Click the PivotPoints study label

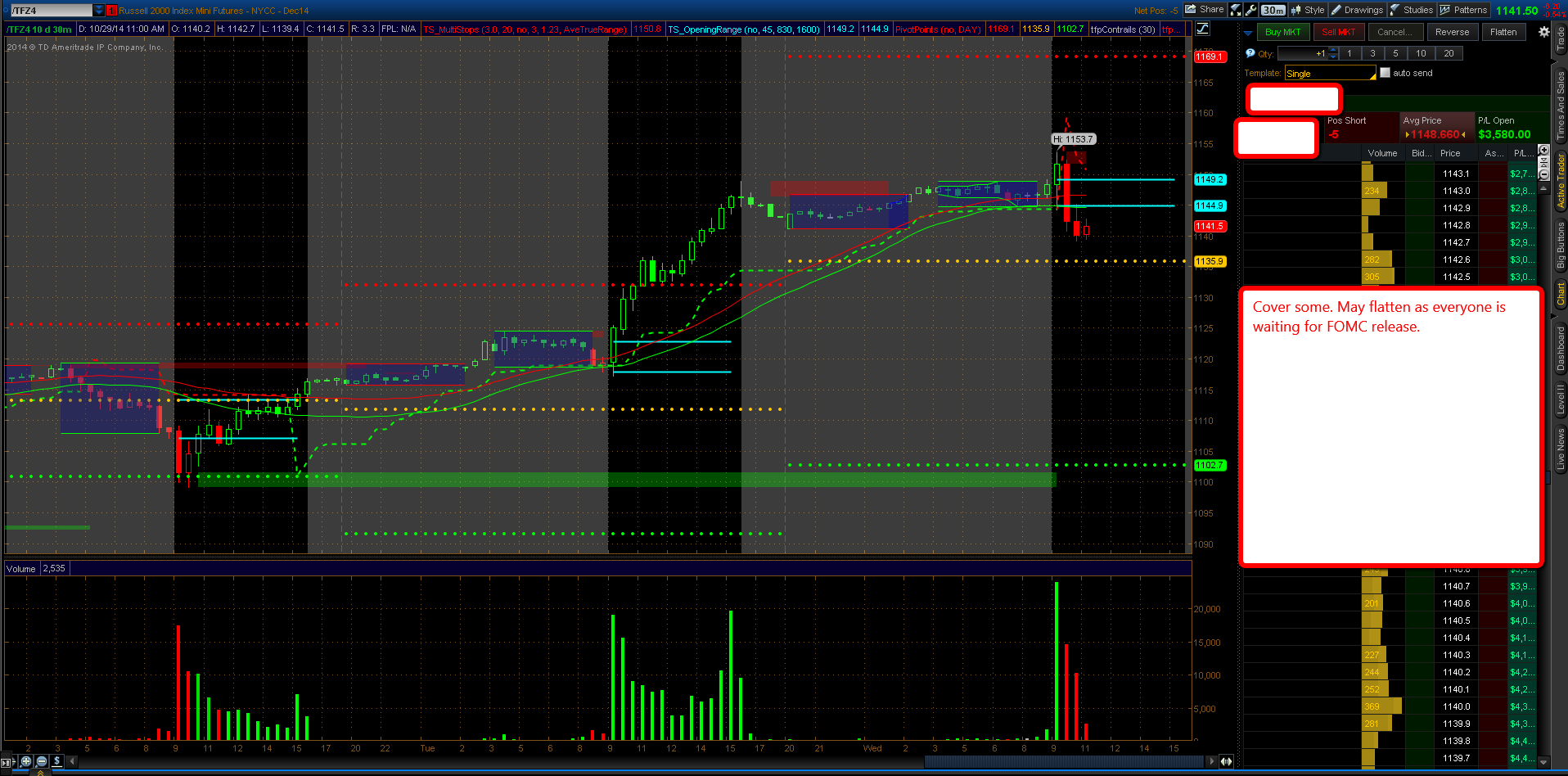pos(938,29)
